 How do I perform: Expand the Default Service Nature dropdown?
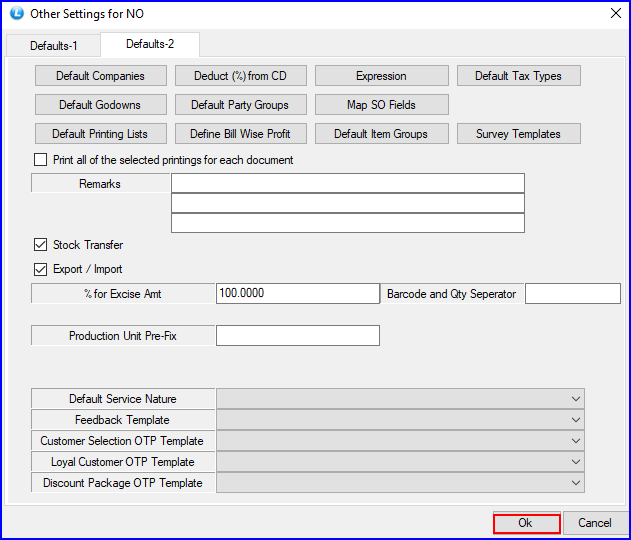(400, 399)
